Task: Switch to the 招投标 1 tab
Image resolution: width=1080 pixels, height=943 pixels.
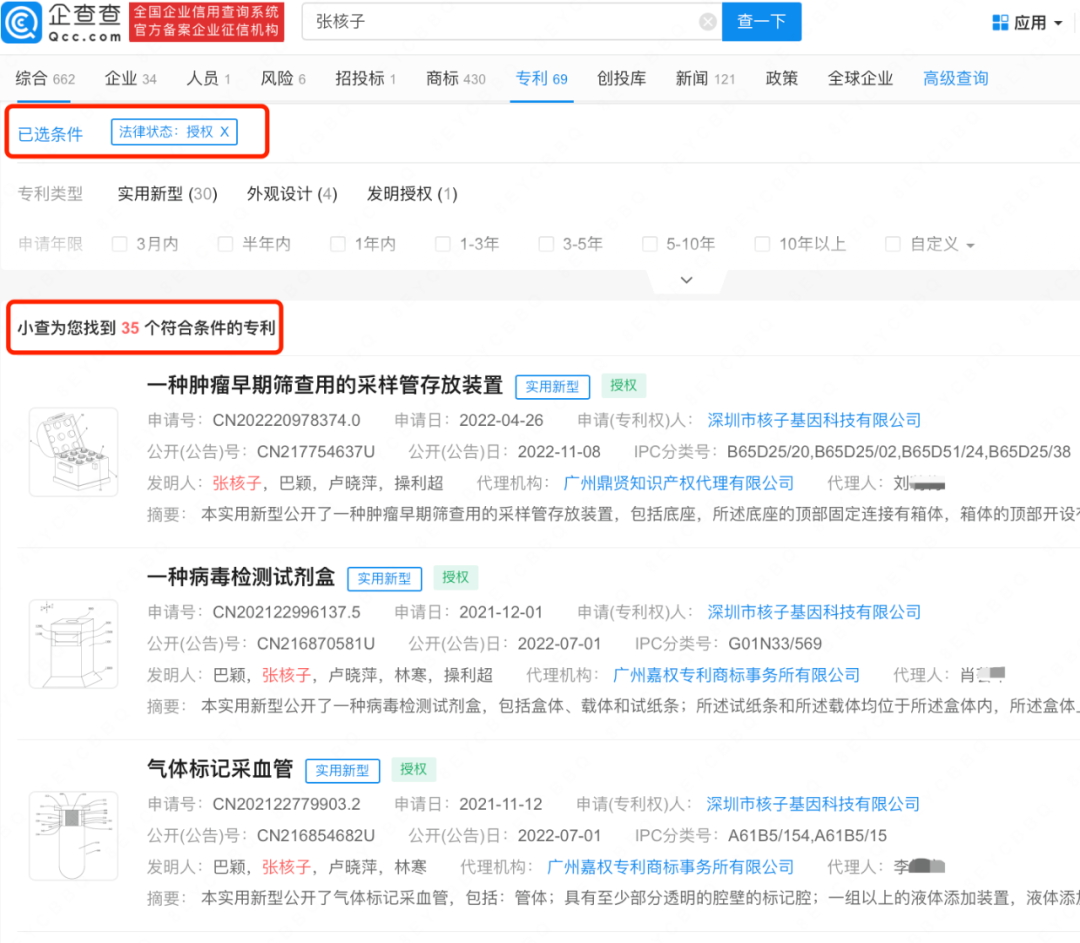Action: [365, 79]
